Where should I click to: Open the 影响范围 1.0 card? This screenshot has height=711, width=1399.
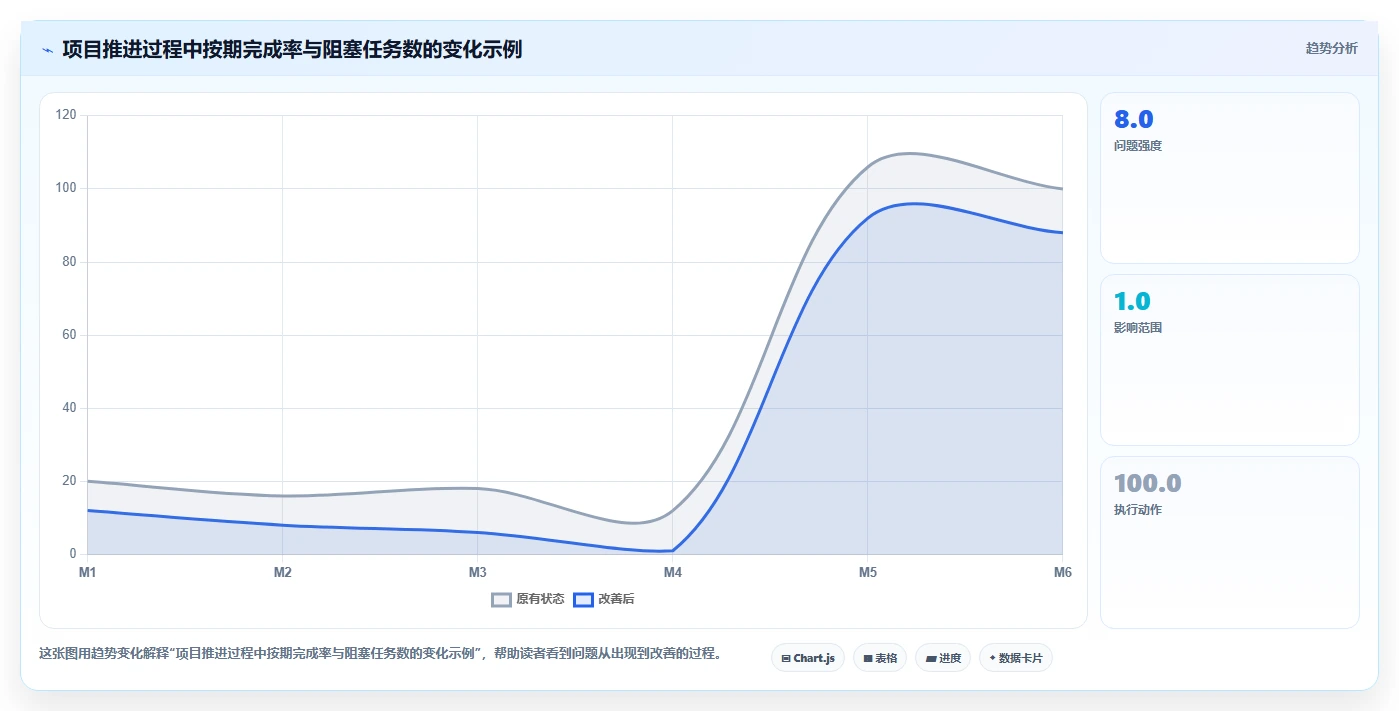(x=1230, y=360)
